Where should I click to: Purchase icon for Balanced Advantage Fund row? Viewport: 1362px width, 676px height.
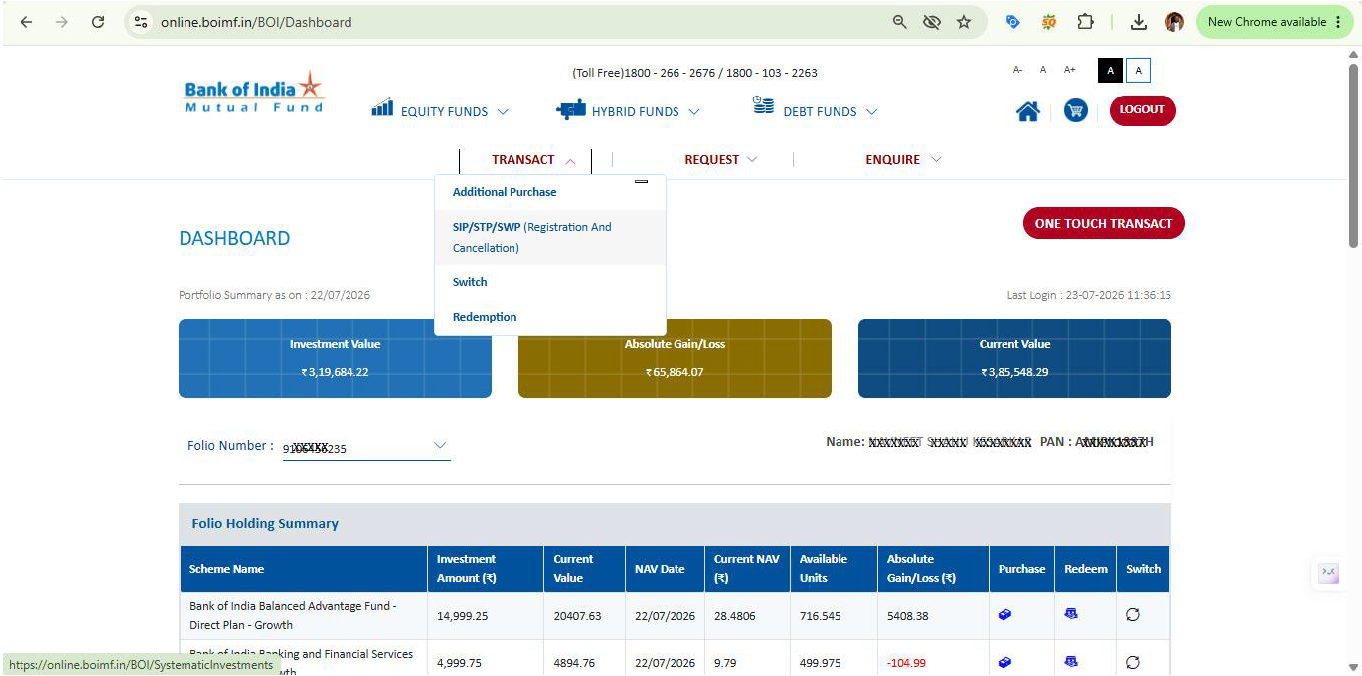[1005, 614]
